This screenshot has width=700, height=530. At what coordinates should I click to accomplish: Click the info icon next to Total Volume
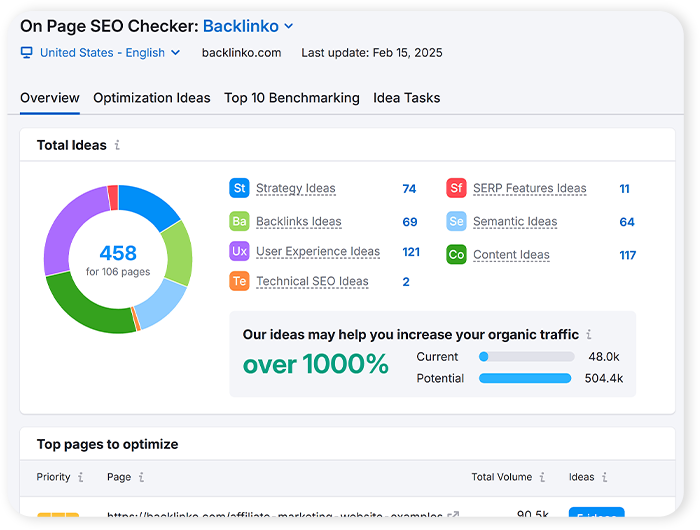[x=542, y=477]
